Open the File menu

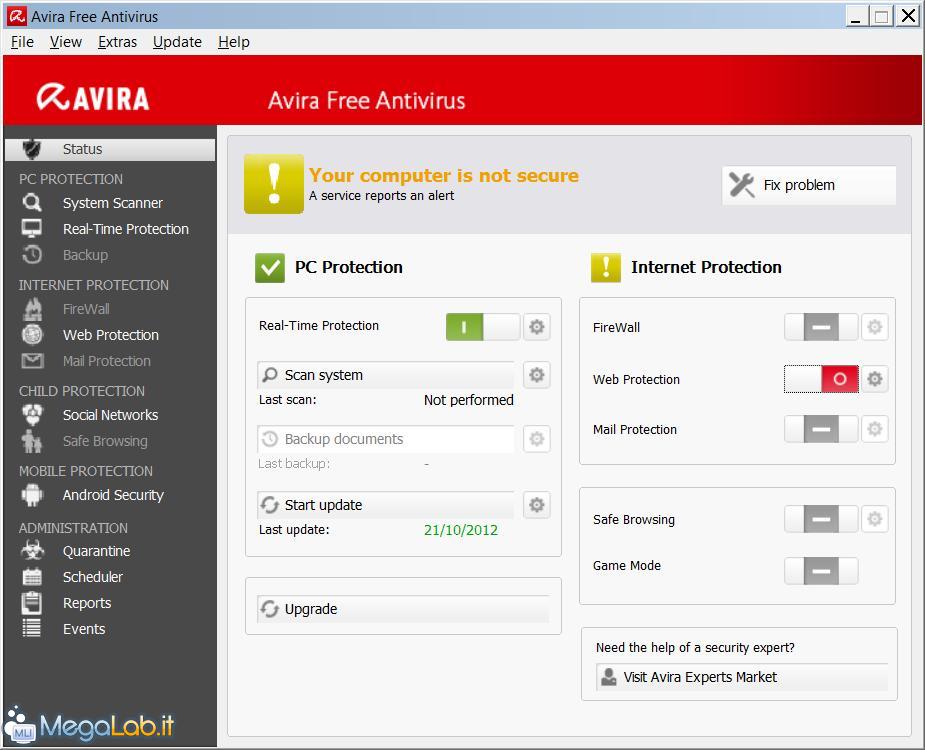[x=22, y=42]
